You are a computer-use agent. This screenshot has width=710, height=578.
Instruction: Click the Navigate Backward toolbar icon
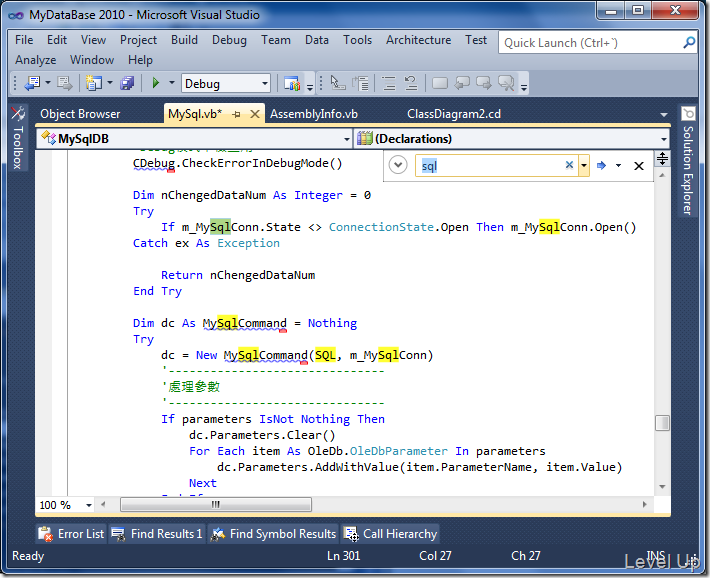point(33,83)
